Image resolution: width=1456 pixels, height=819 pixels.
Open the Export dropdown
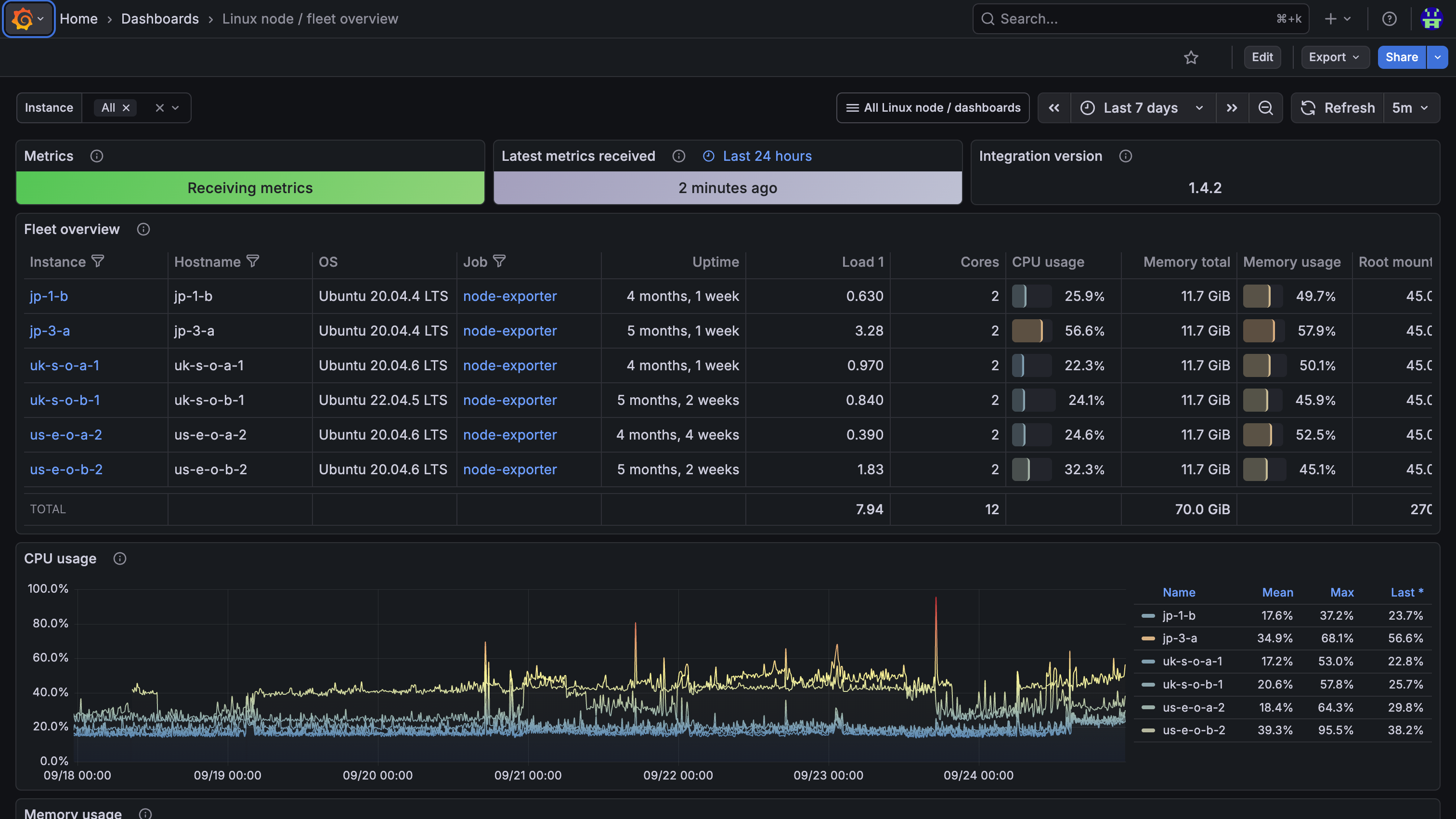click(x=1335, y=57)
